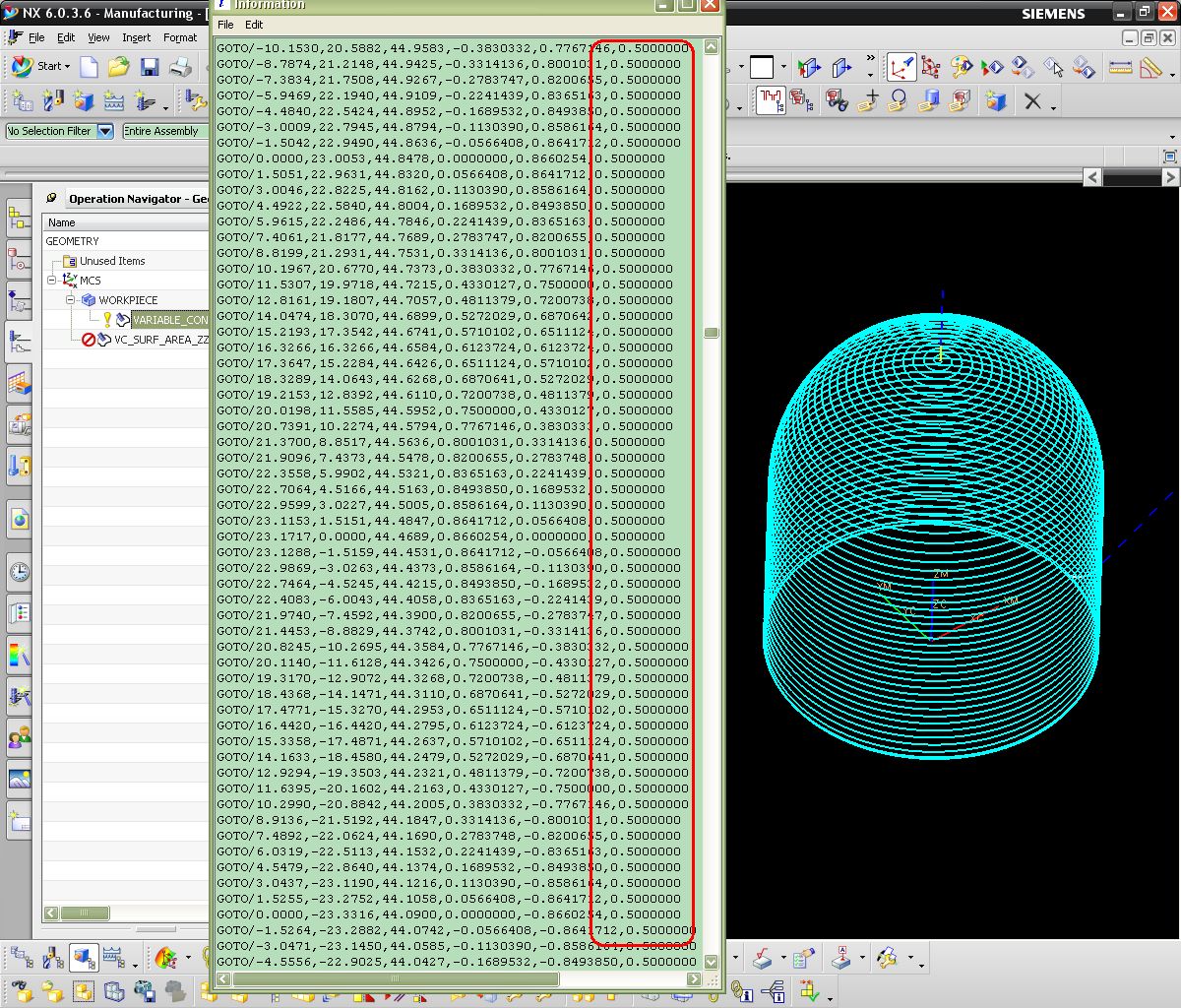Open the Insert menu
The width and height of the screenshot is (1181, 1008).
click(136, 37)
